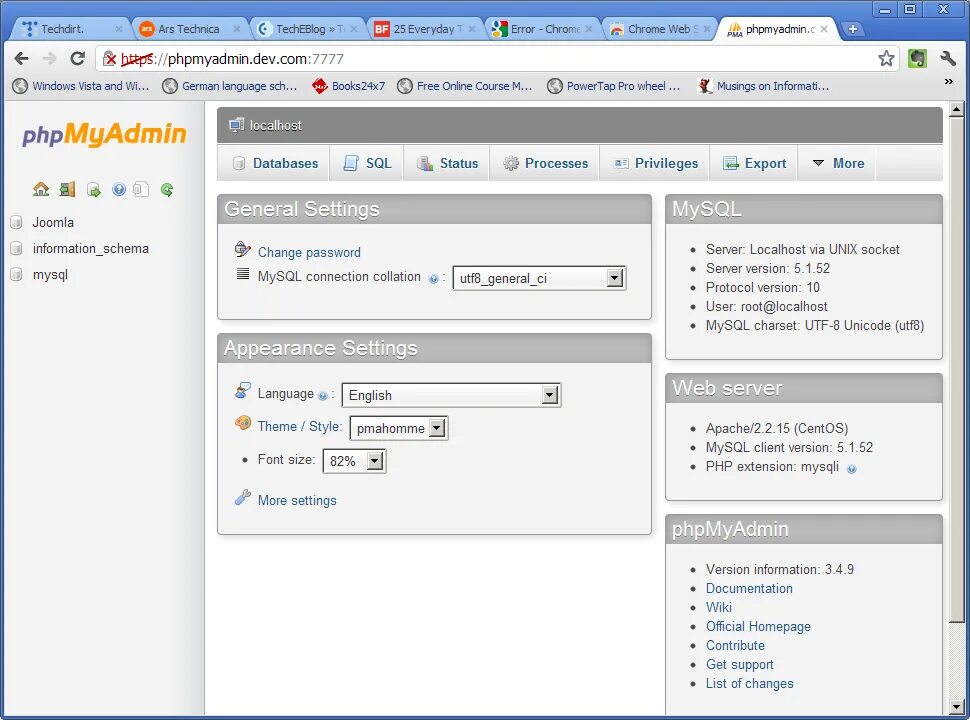
Task: Reload navigation frame with green arrow icon
Action: 167,189
